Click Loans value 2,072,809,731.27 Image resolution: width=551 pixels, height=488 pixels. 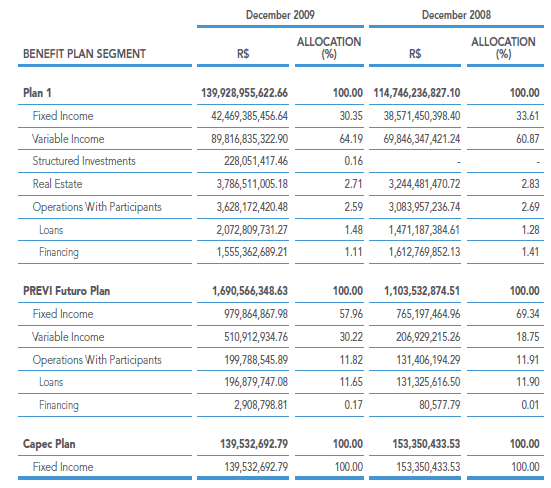point(252,230)
